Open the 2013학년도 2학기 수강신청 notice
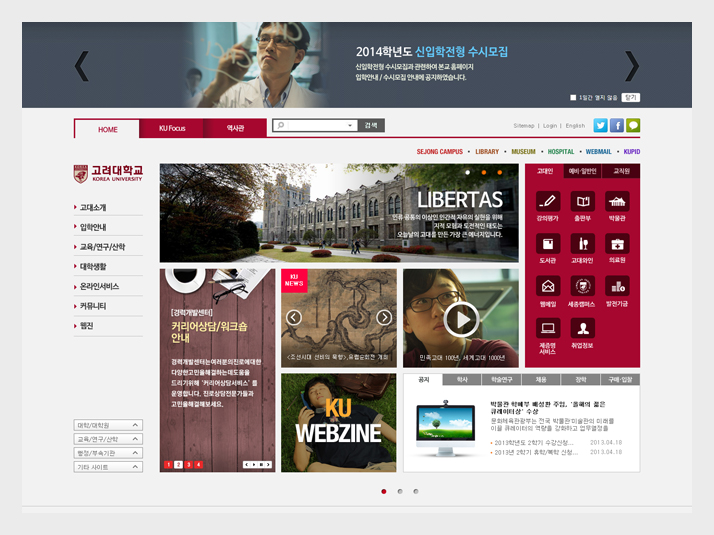714x535 pixels. pyautogui.click(x=534, y=443)
